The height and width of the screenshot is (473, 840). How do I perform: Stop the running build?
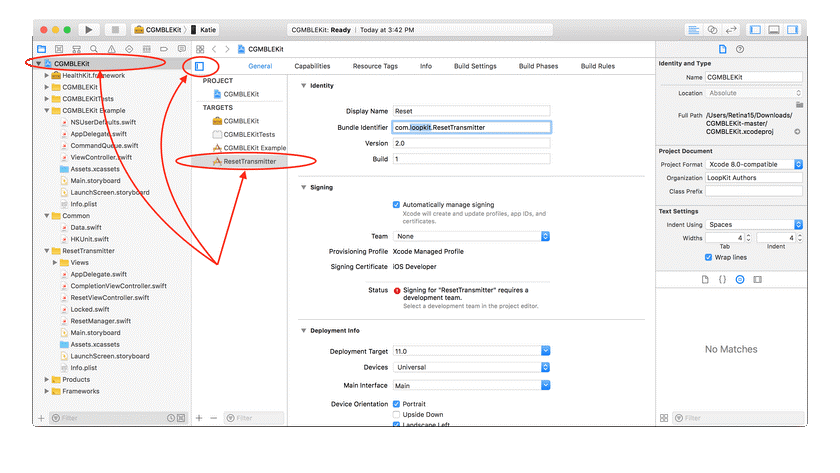pyautogui.click(x=115, y=29)
